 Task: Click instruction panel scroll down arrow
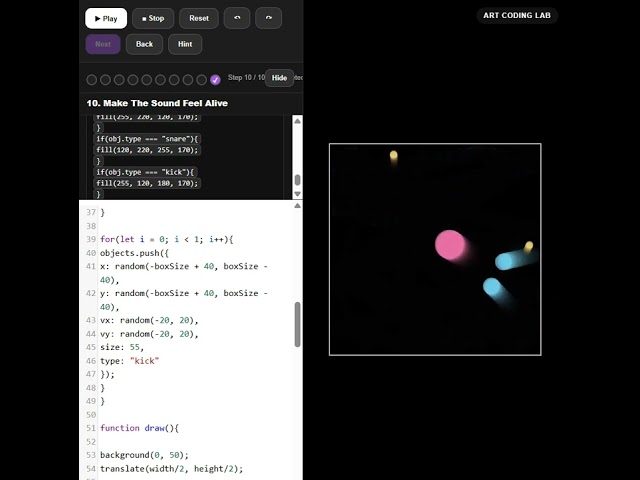[298, 194]
